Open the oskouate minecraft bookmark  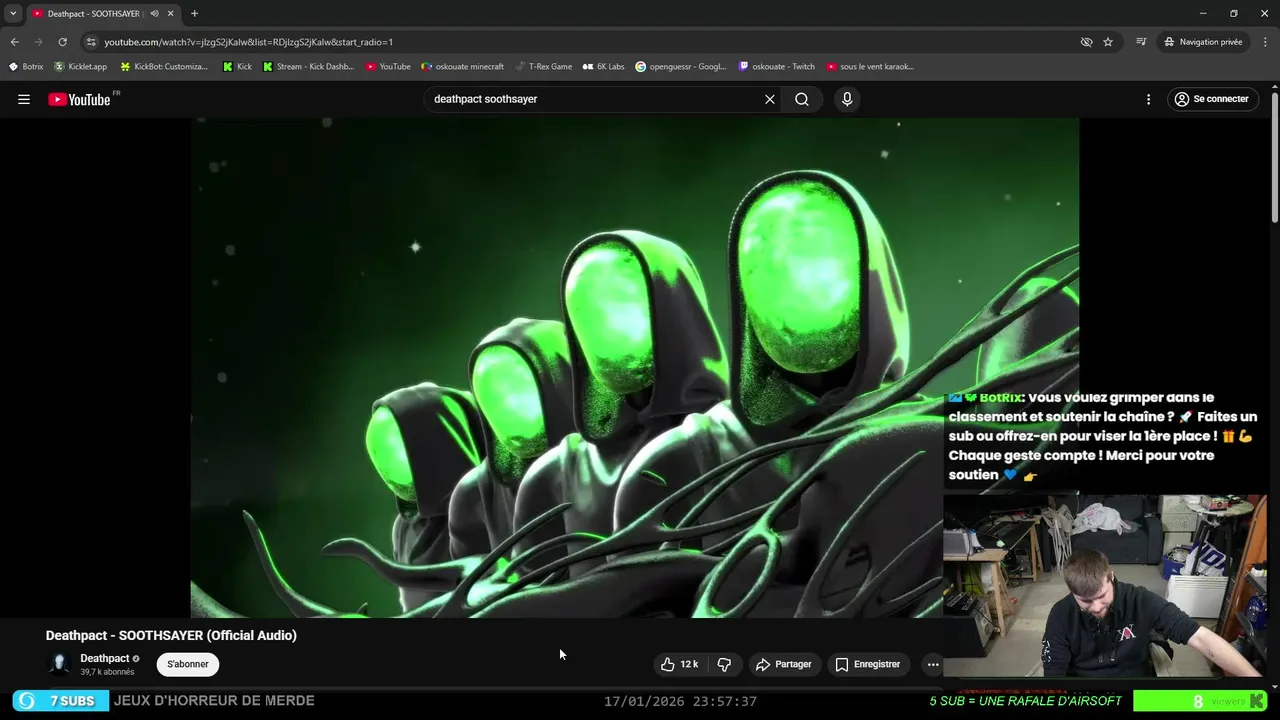click(462, 67)
